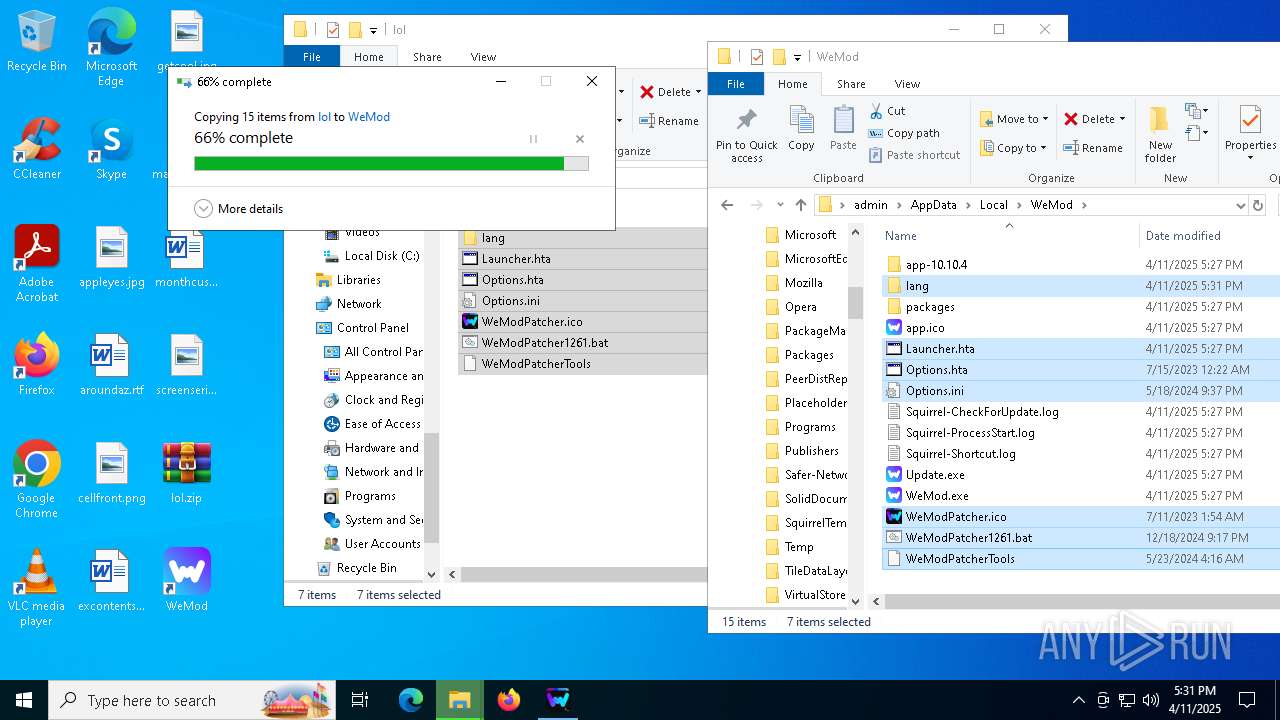Open quick access toolbar dropdown in WeMod
1280x720 pixels.
798,58
